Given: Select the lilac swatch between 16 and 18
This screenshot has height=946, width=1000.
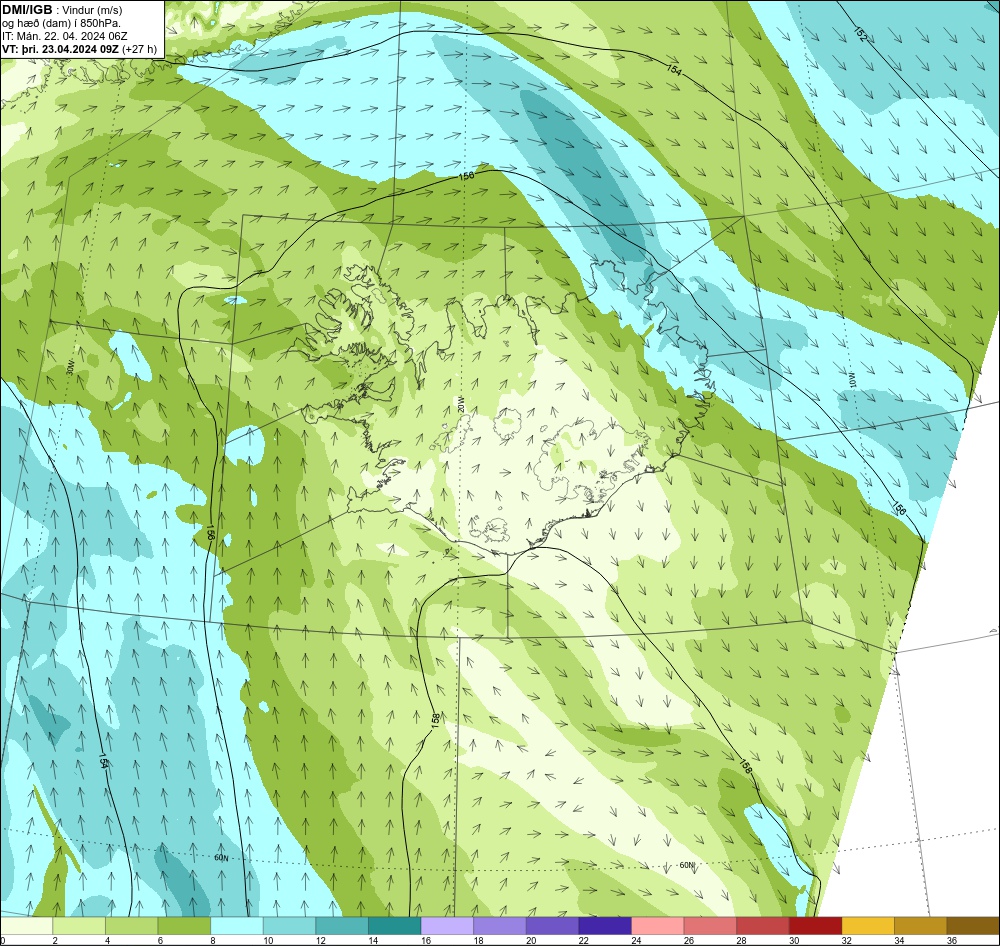Looking at the screenshot, I should (x=447, y=926).
